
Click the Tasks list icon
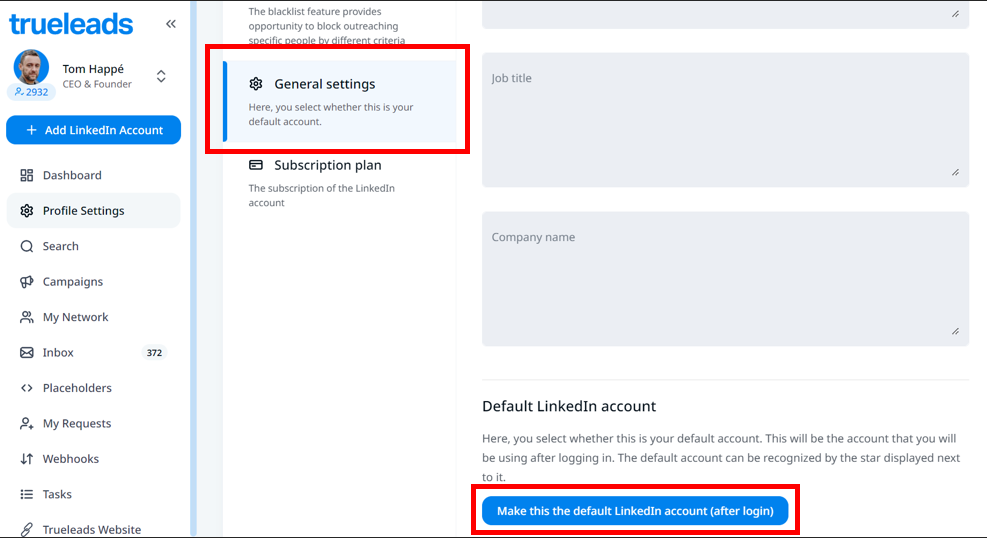coord(27,494)
